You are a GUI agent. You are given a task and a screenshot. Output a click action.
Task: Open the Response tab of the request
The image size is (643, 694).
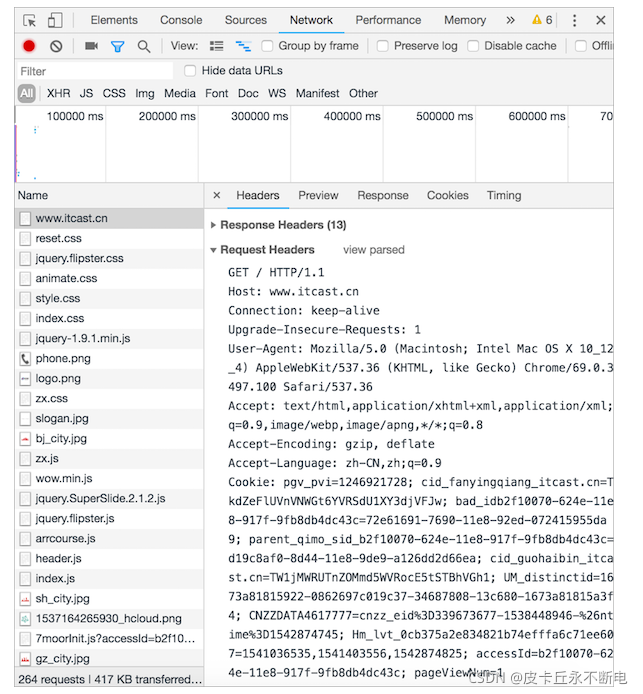[x=383, y=196]
